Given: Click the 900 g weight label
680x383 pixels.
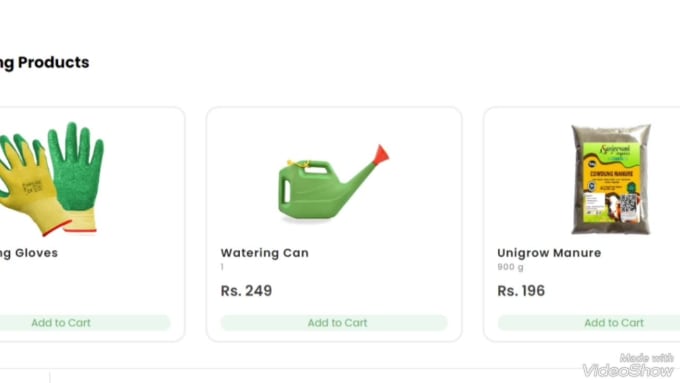Looking at the screenshot, I should click(x=510, y=267).
